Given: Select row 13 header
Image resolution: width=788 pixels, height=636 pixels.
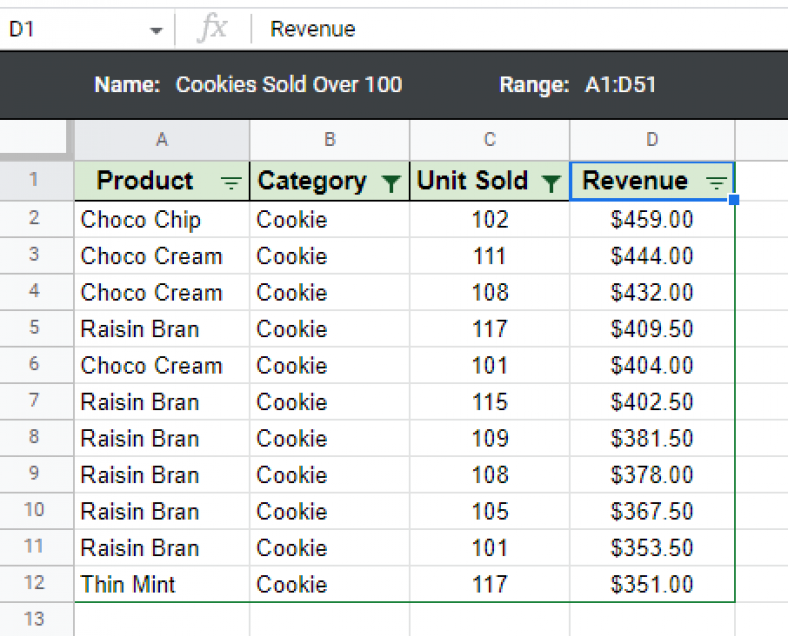Looking at the screenshot, I should (34, 619).
